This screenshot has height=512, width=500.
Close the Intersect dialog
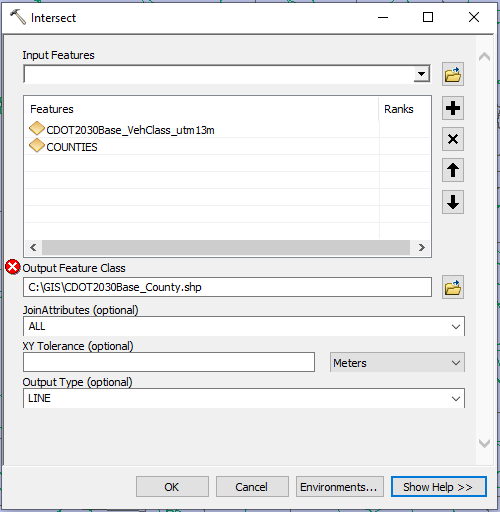[474, 17]
